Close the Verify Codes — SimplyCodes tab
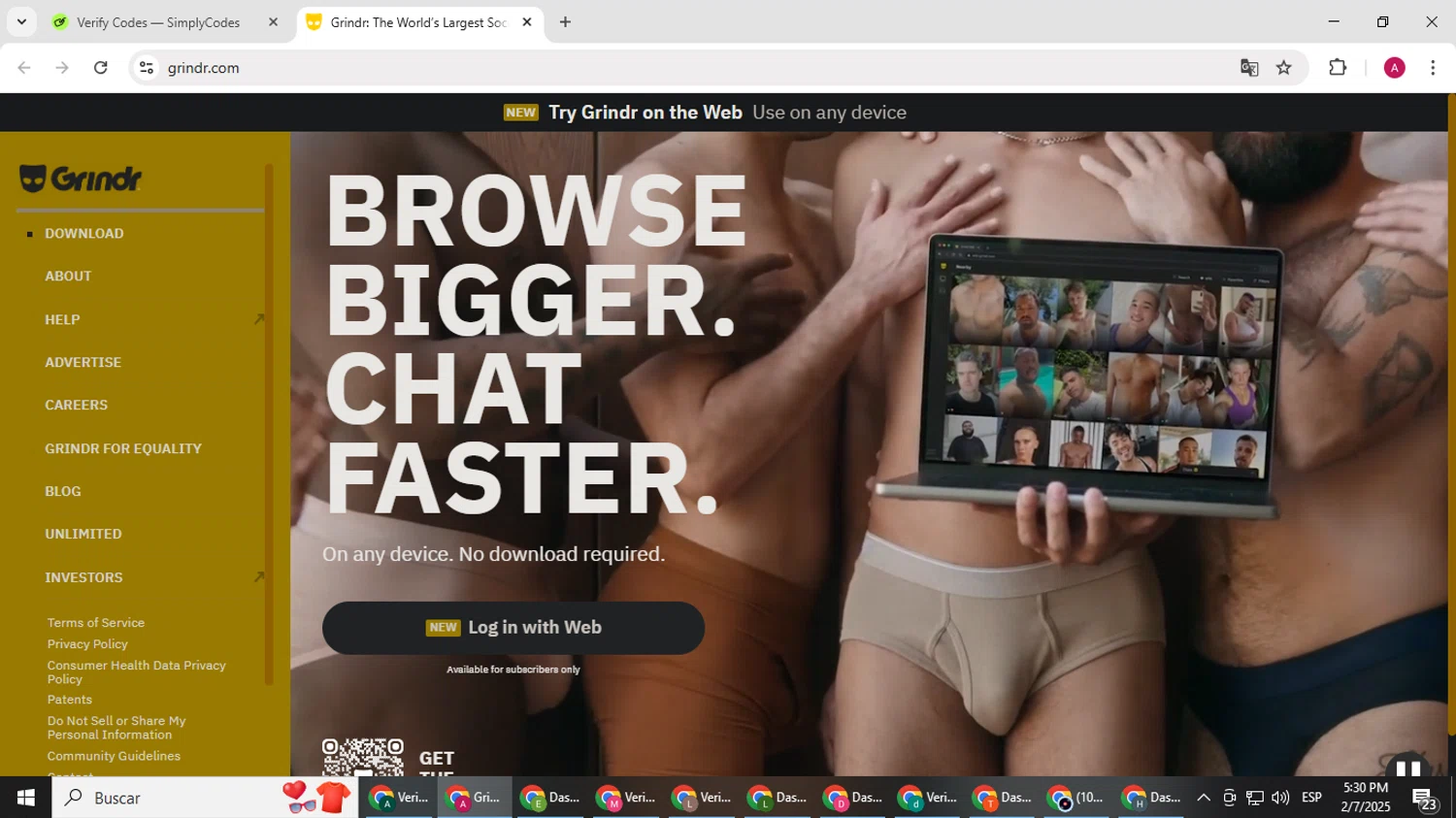This screenshot has width=1456, height=818. 273,22
